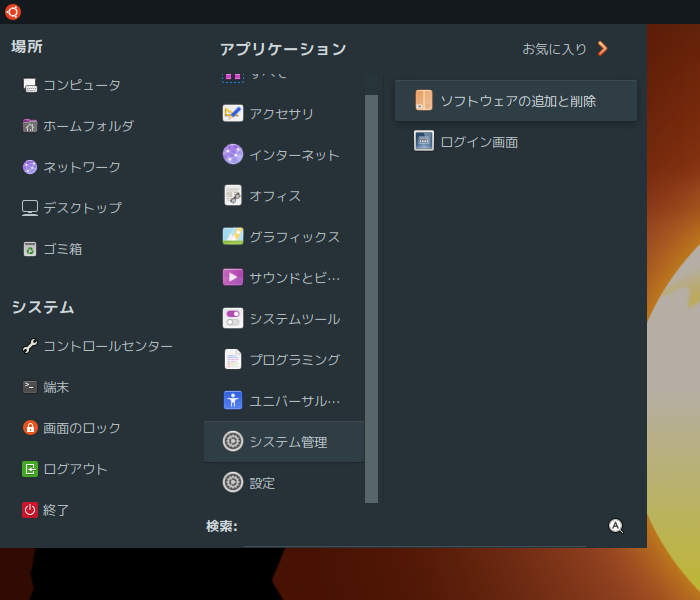Image resolution: width=700 pixels, height=600 pixels.
Task: Select システムツール toggle-switch icon
Action: [233, 318]
